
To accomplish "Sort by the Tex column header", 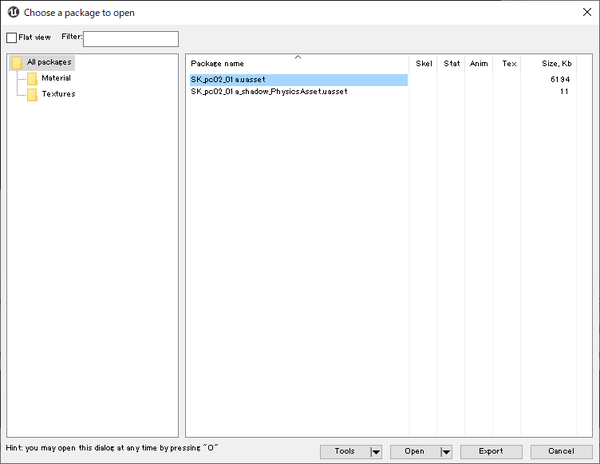I will [x=509, y=63].
